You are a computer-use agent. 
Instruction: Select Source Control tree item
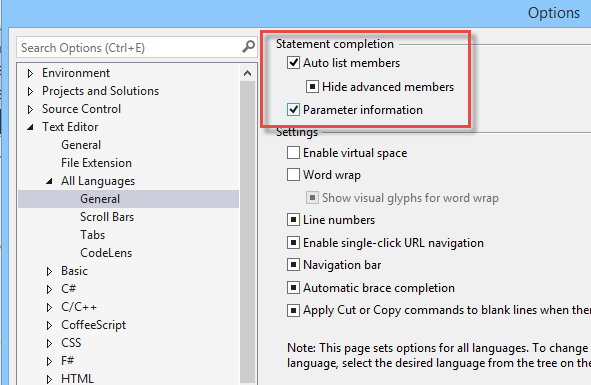pos(81,109)
